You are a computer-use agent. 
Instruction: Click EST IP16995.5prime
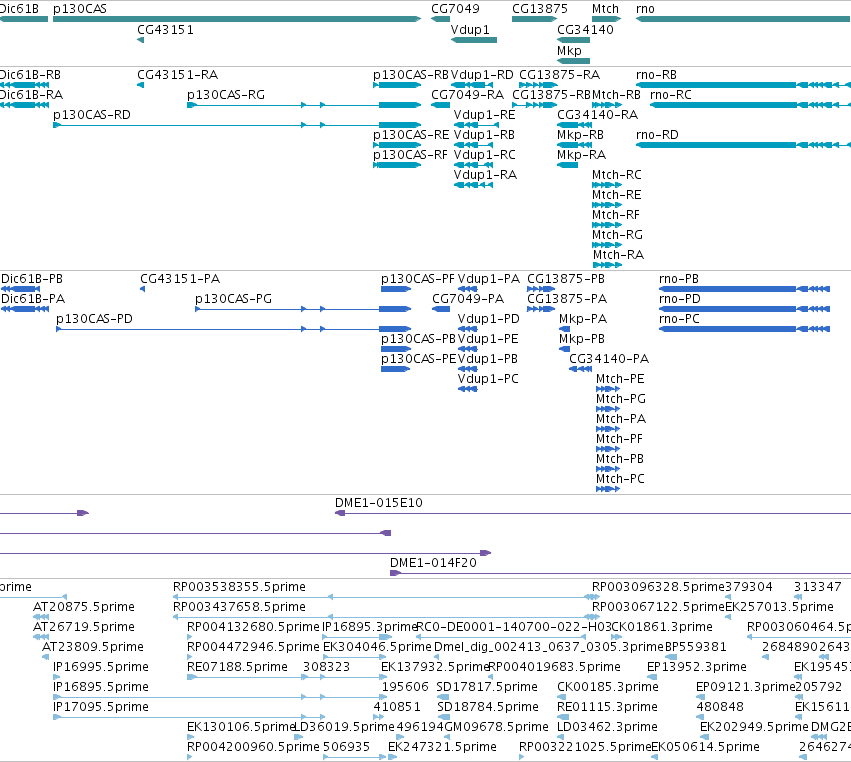pos(101,667)
